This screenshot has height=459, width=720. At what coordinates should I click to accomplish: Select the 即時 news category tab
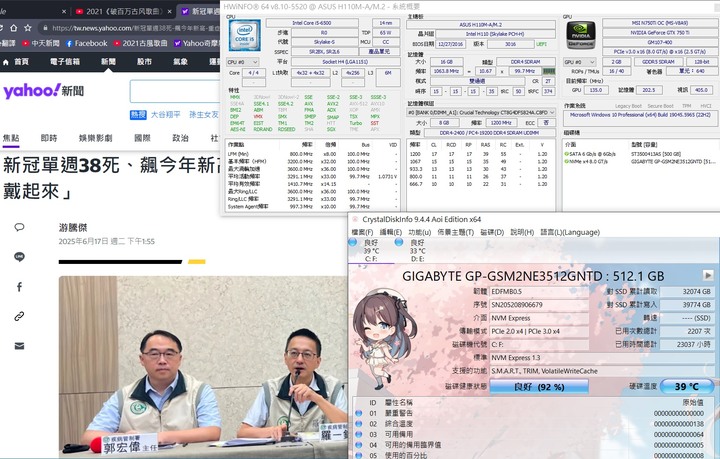(49, 138)
